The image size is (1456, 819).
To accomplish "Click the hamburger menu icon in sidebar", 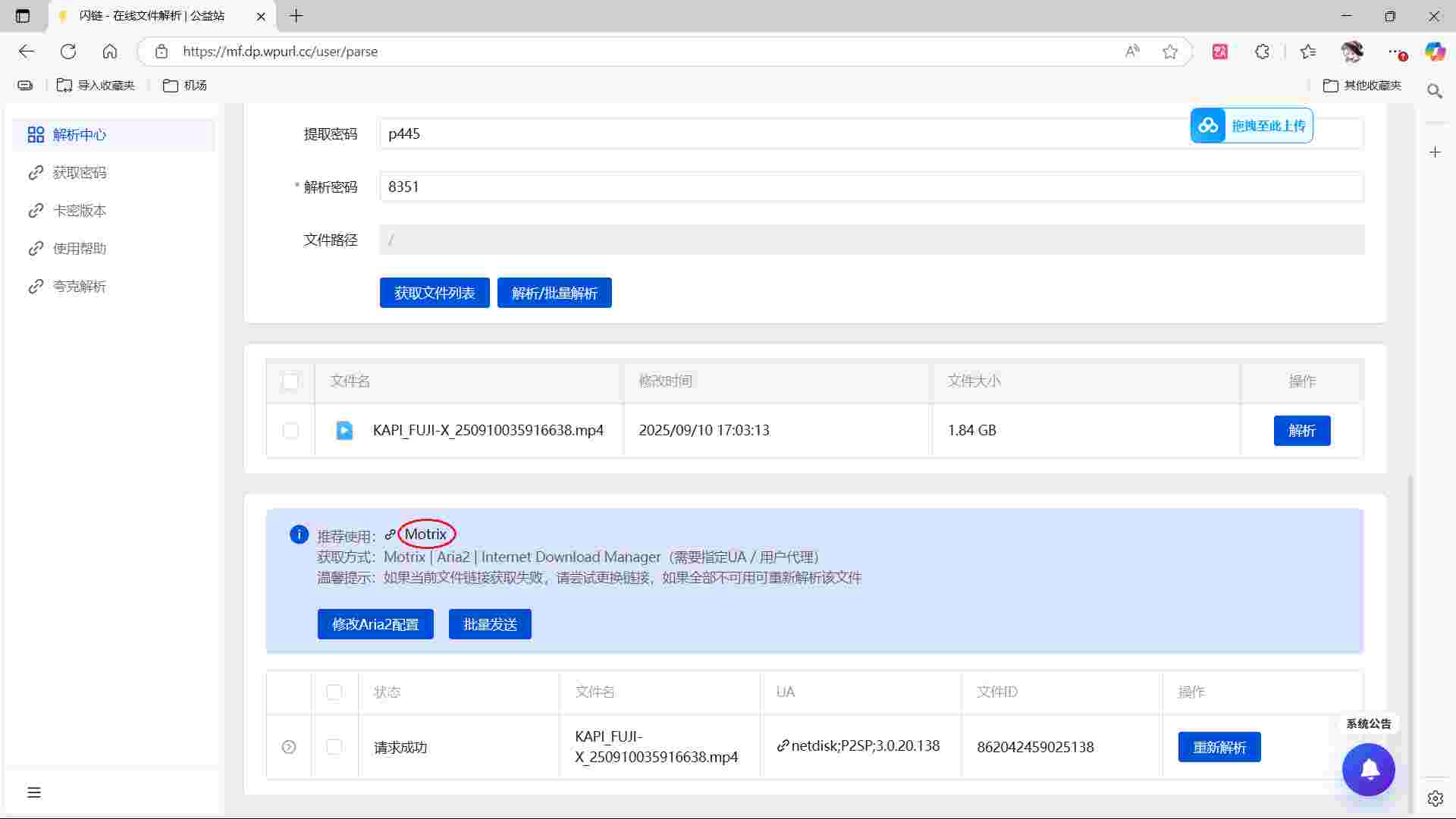I will pyautogui.click(x=34, y=792).
